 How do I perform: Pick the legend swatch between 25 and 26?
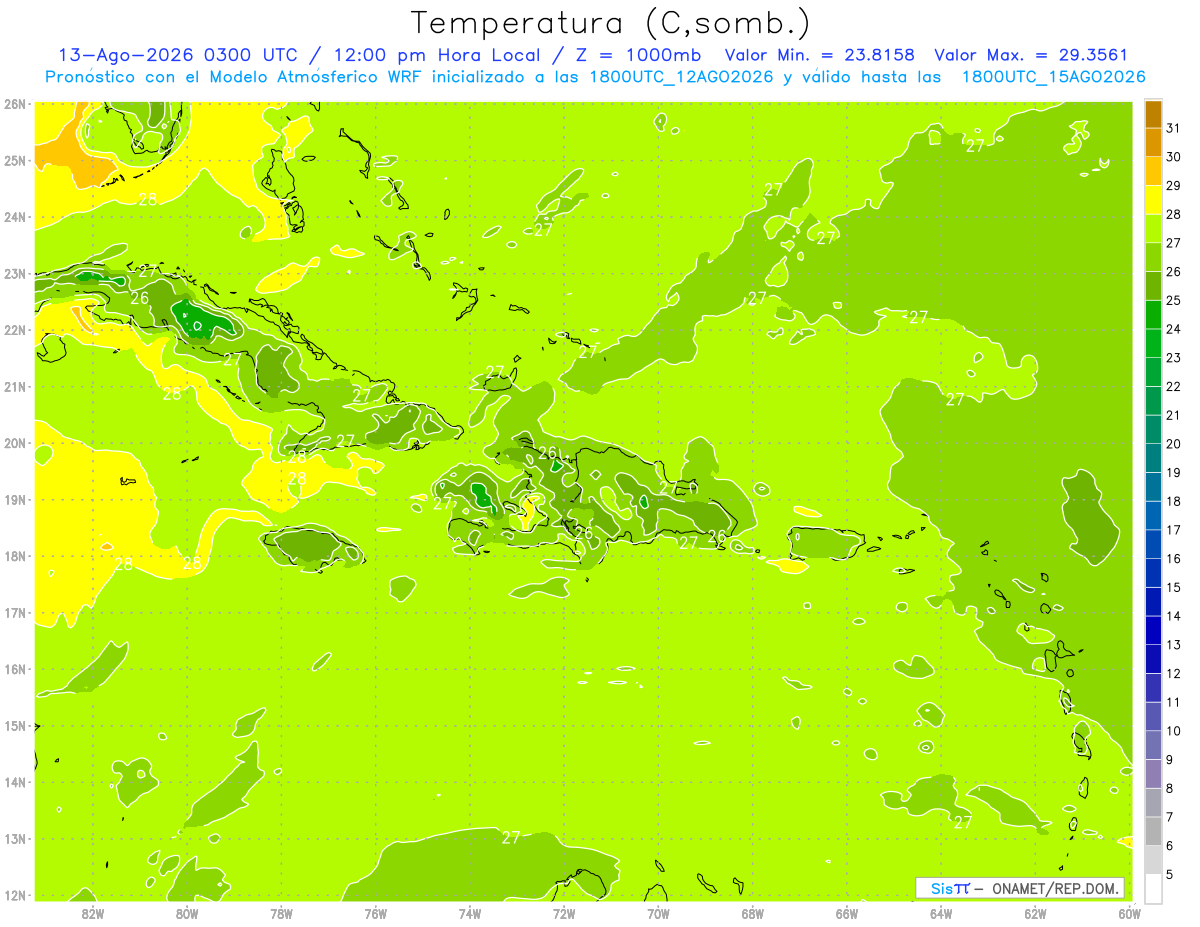coord(1153,286)
